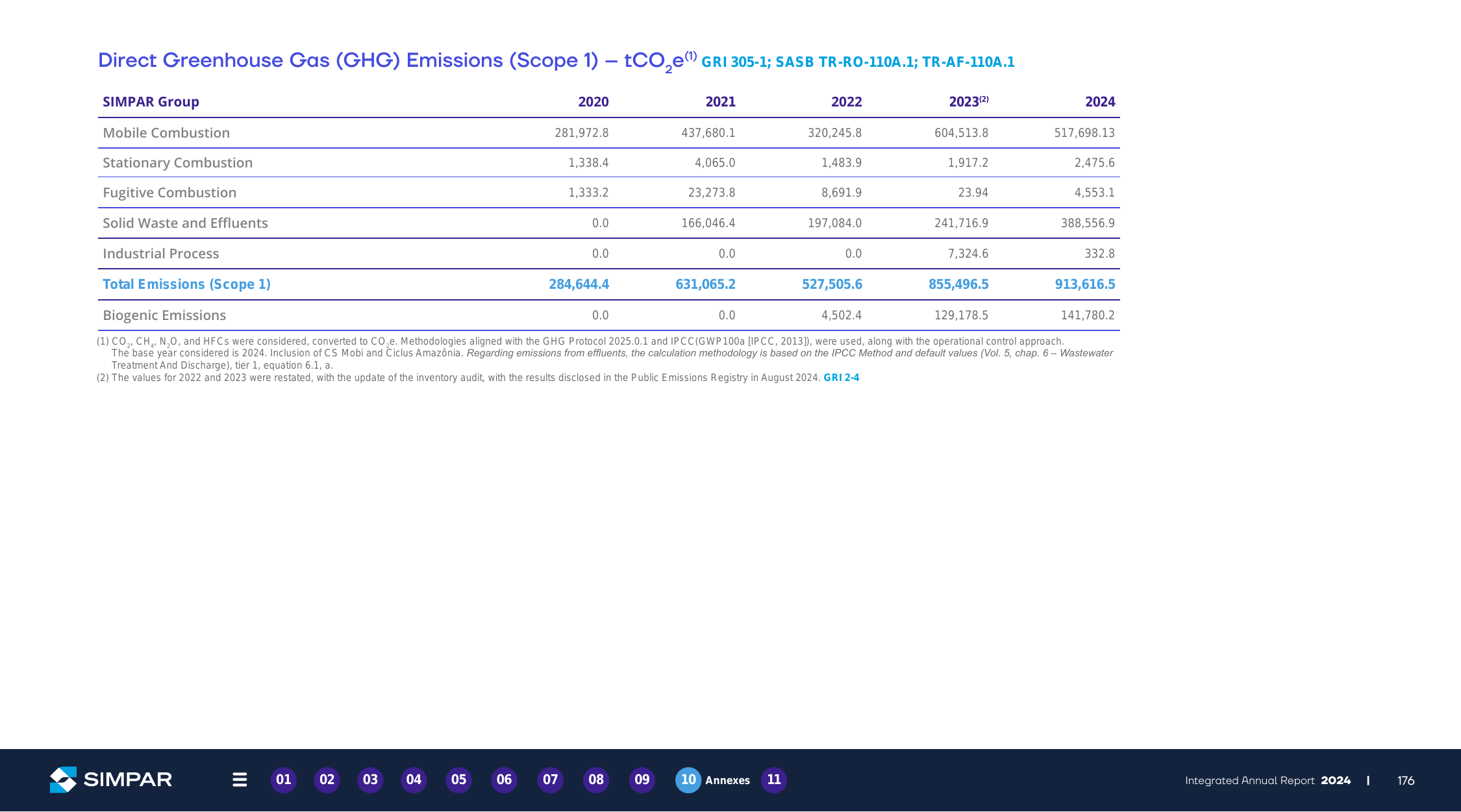Select the Mobile Combustion row label
1461x812 pixels.
166,133
